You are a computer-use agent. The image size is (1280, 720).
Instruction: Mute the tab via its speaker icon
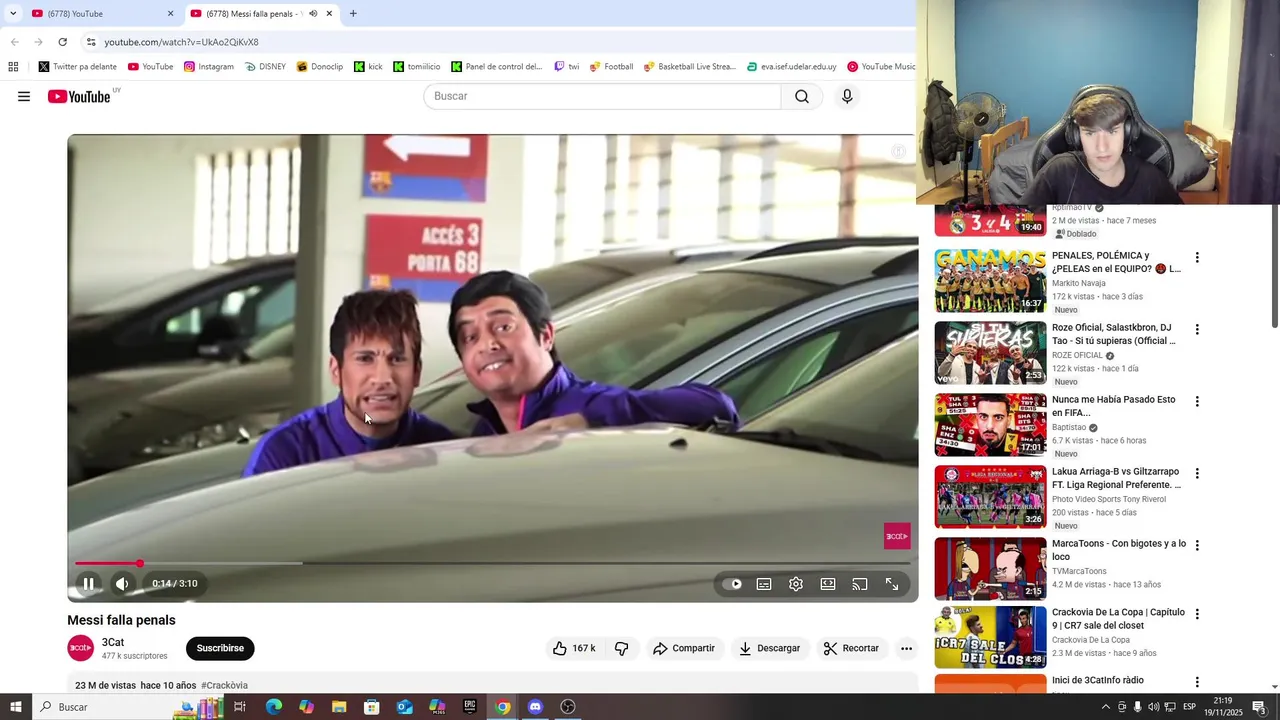[313, 14]
